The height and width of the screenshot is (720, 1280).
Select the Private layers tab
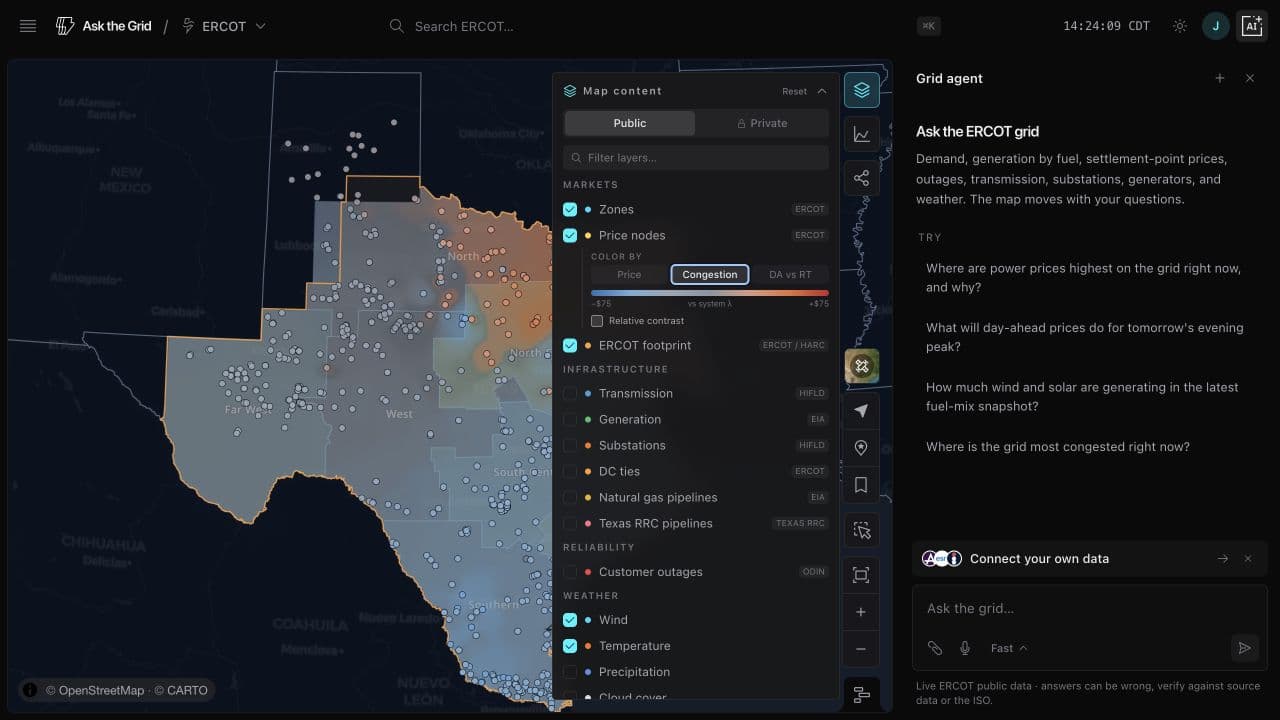tap(762, 123)
